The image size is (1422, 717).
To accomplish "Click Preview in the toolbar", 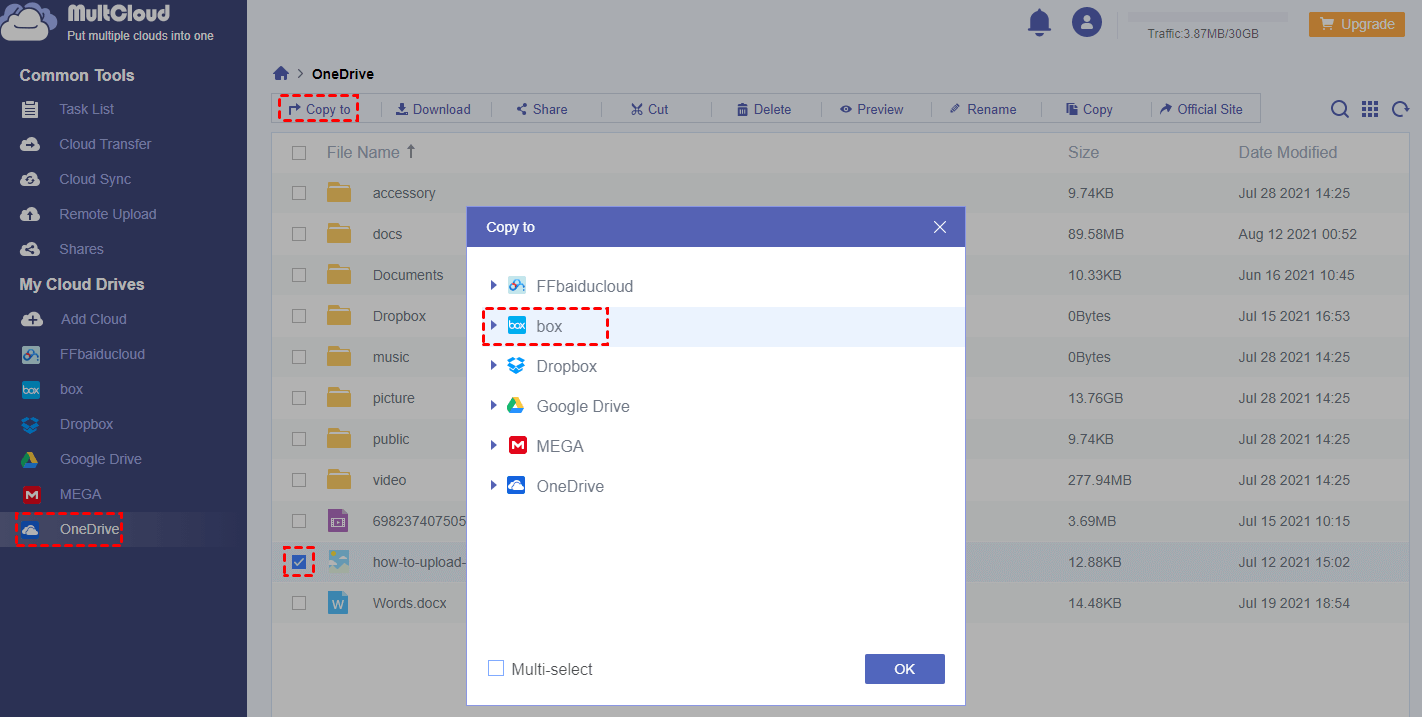I will [871, 109].
